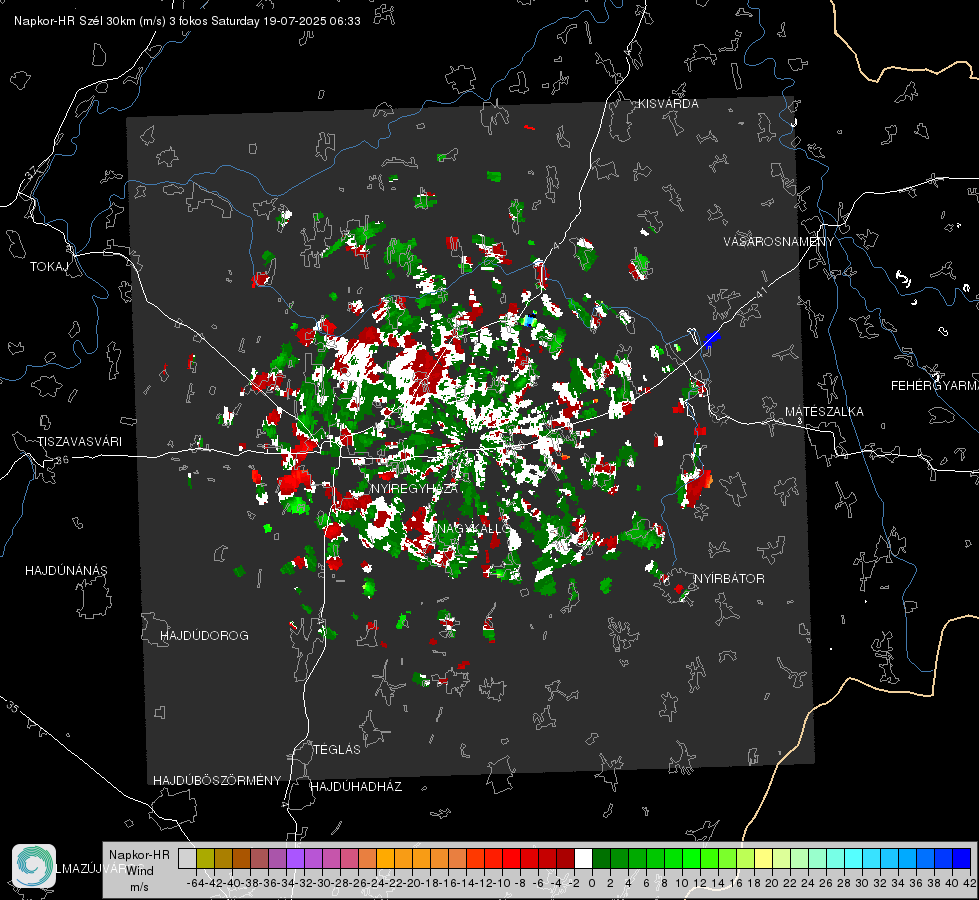Click the HAJDÚDOROG label
Image resolution: width=979 pixels, height=900 pixels.
(204, 635)
